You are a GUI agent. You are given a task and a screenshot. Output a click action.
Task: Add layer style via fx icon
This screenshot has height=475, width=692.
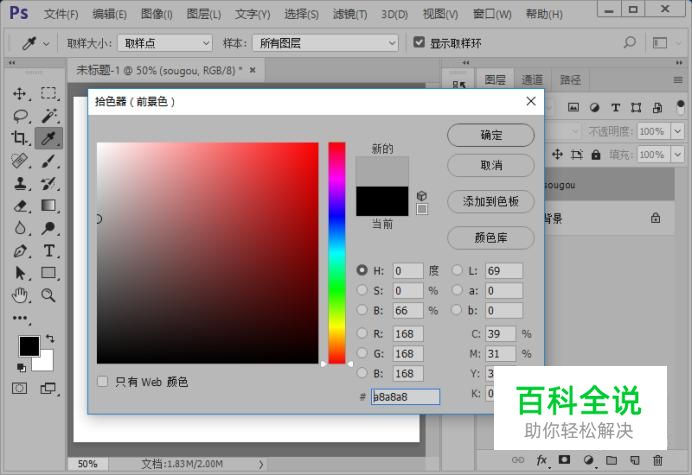(x=542, y=460)
